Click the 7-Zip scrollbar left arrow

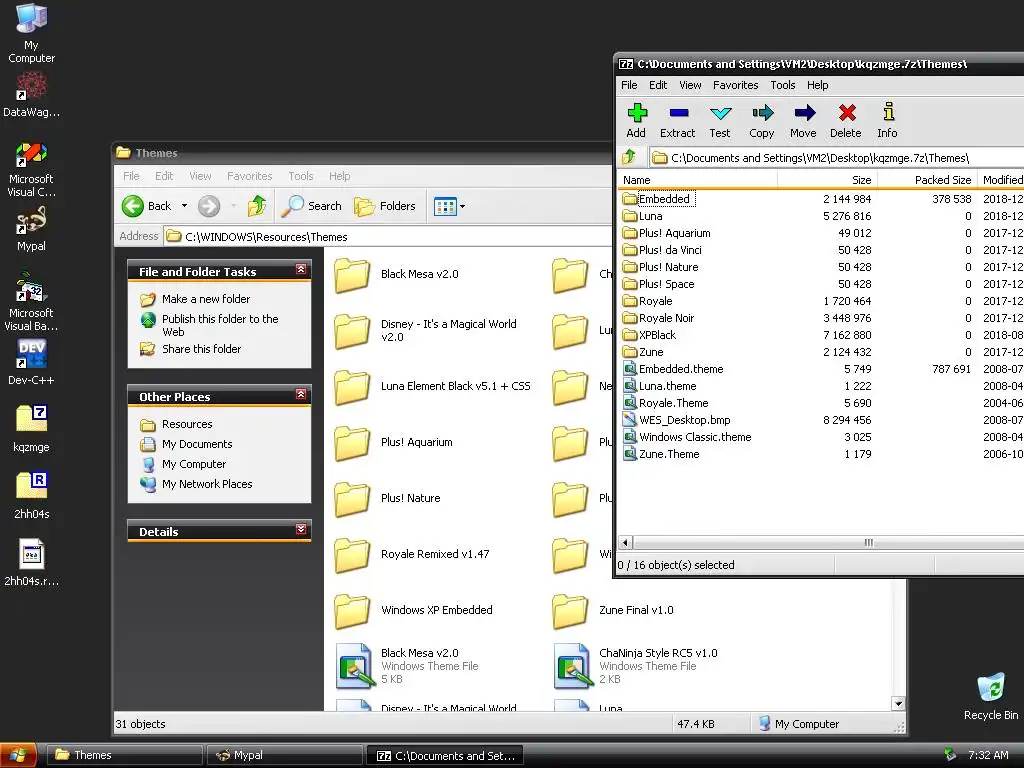coord(626,543)
